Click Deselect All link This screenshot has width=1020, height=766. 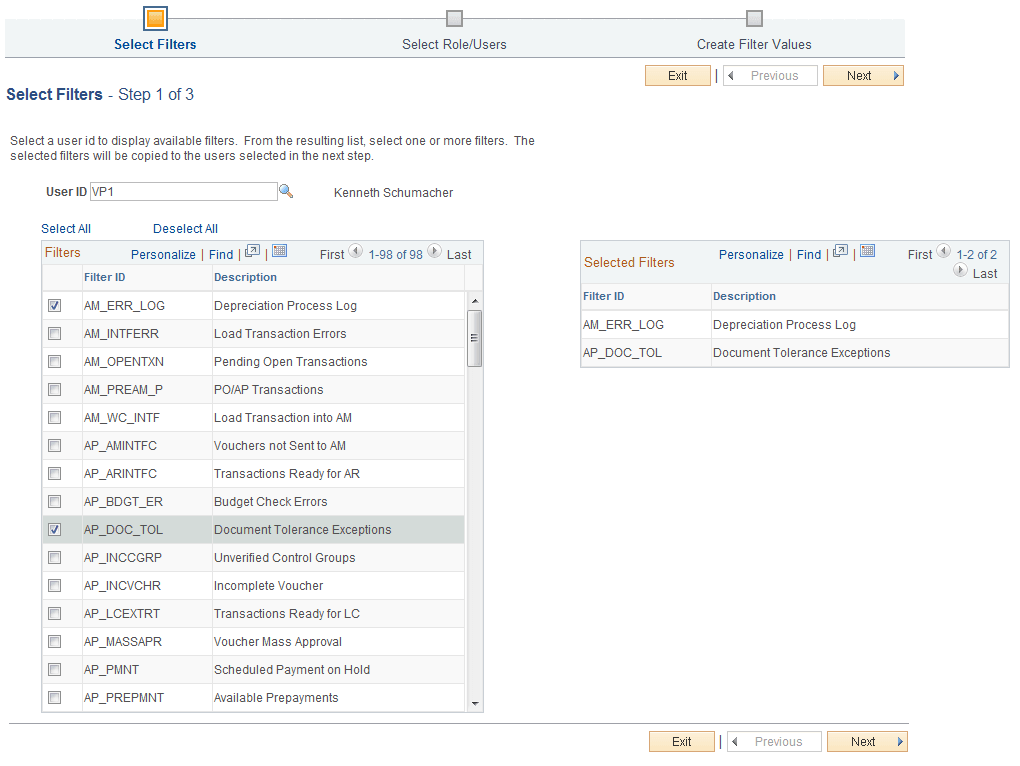[185, 228]
